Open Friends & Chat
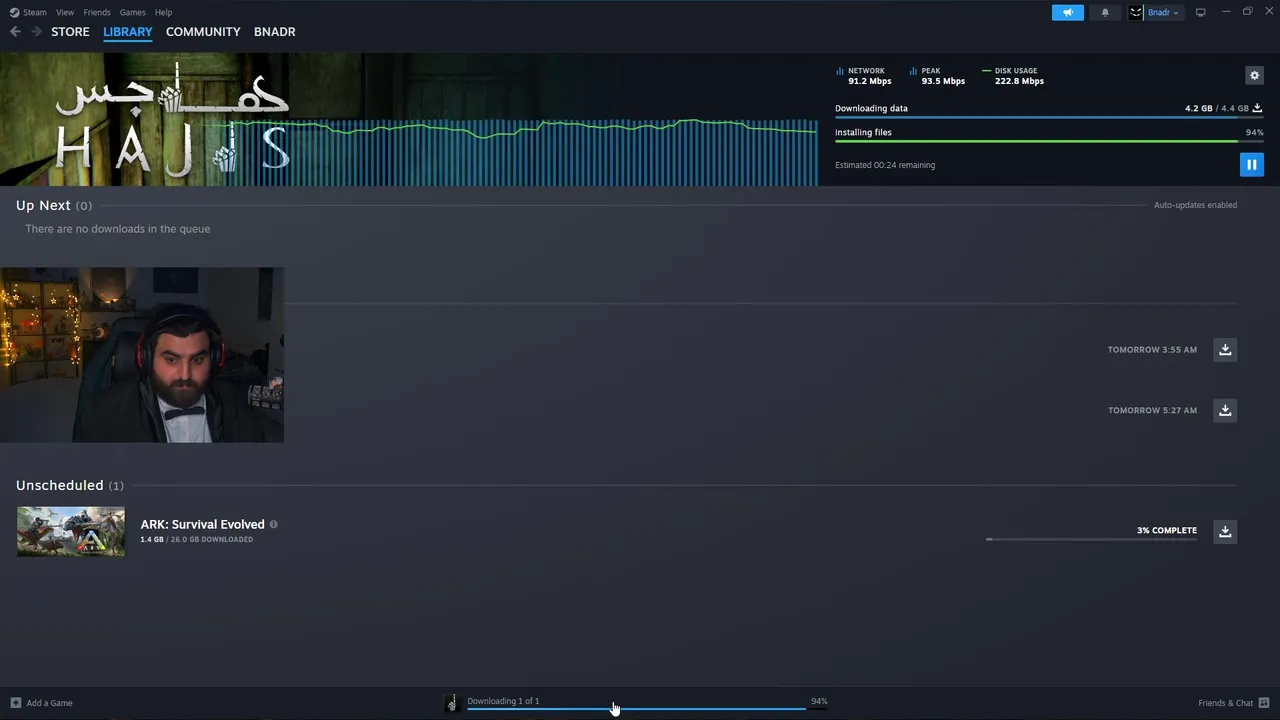This screenshot has height=720, width=1280. (x=1225, y=703)
